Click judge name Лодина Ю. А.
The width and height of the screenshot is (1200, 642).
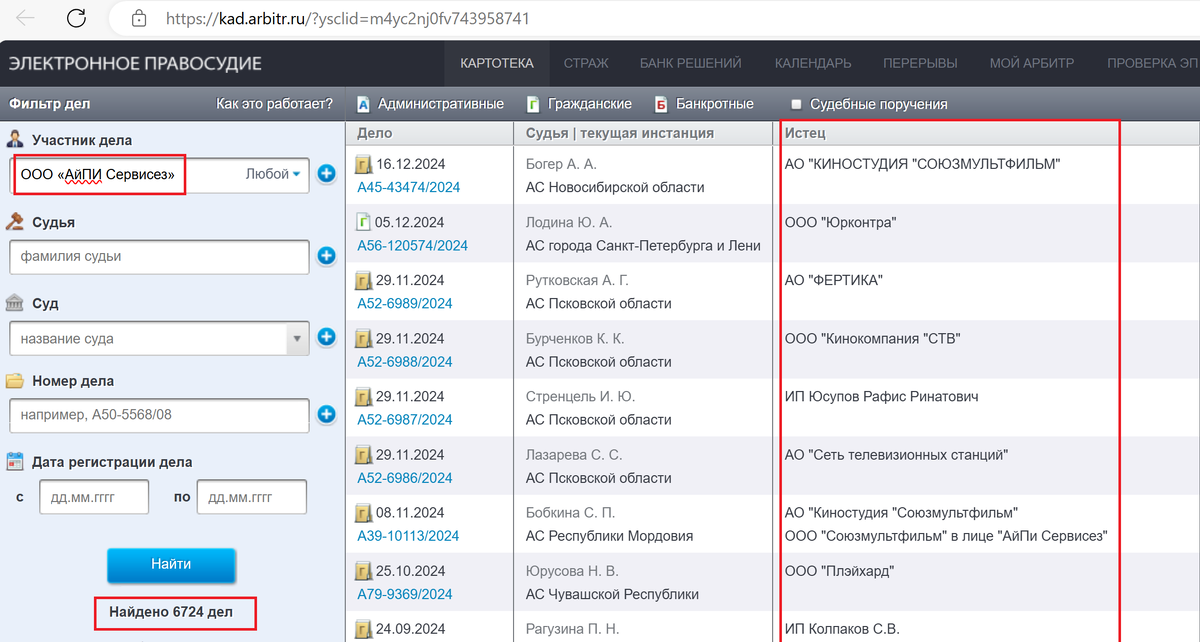pyautogui.click(x=569, y=222)
